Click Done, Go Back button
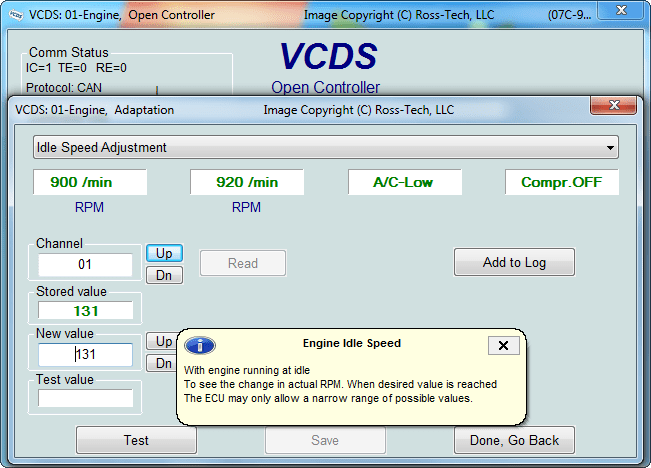The width and height of the screenshot is (651, 468). pos(514,440)
